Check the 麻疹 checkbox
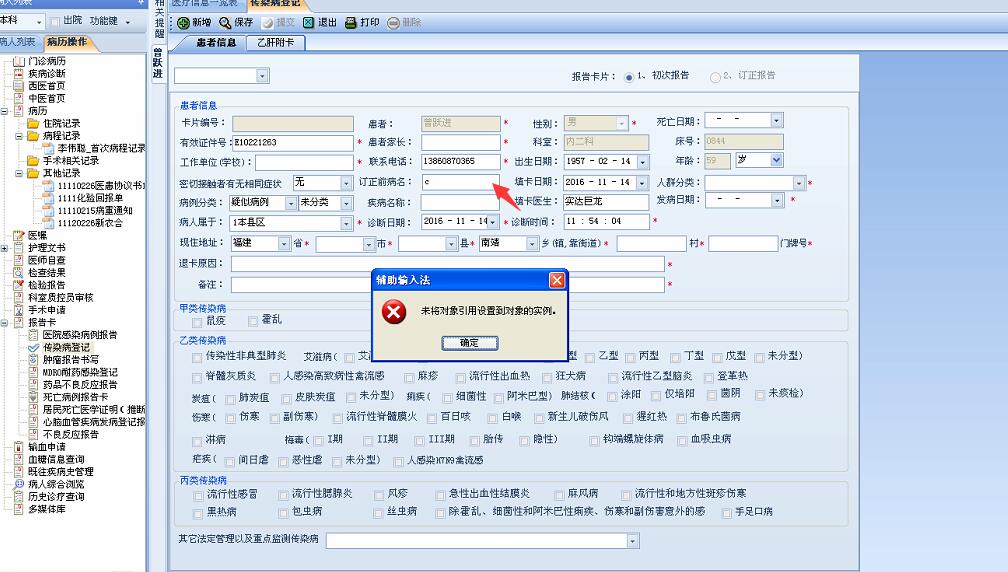The width and height of the screenshot is (1008, 572). pos(409,377)
